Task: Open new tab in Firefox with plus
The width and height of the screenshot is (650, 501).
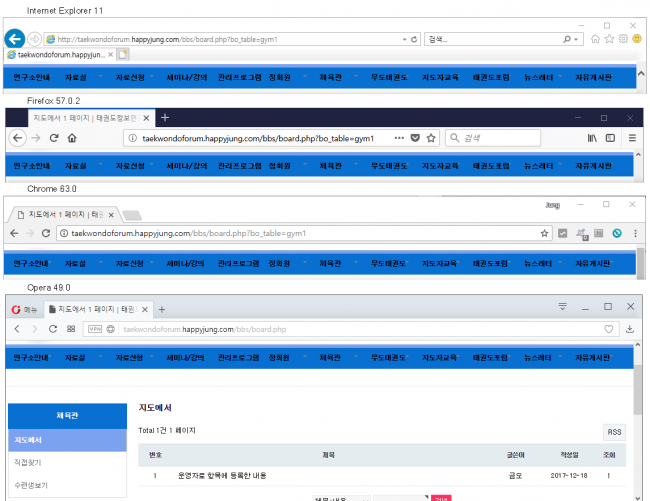Action: (165, 118)
